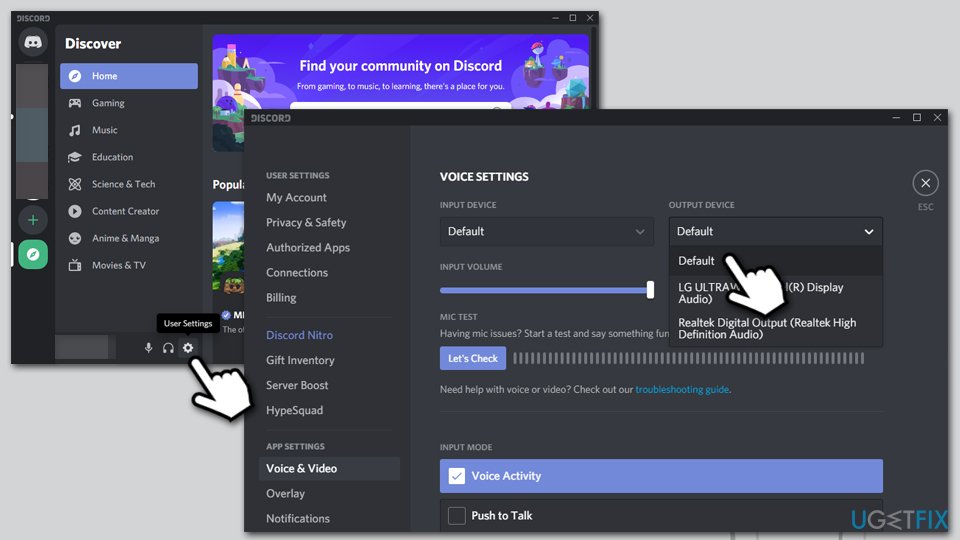Minimize the back Discord window
This screenshot has height=540, width=960.
[555, 18]
